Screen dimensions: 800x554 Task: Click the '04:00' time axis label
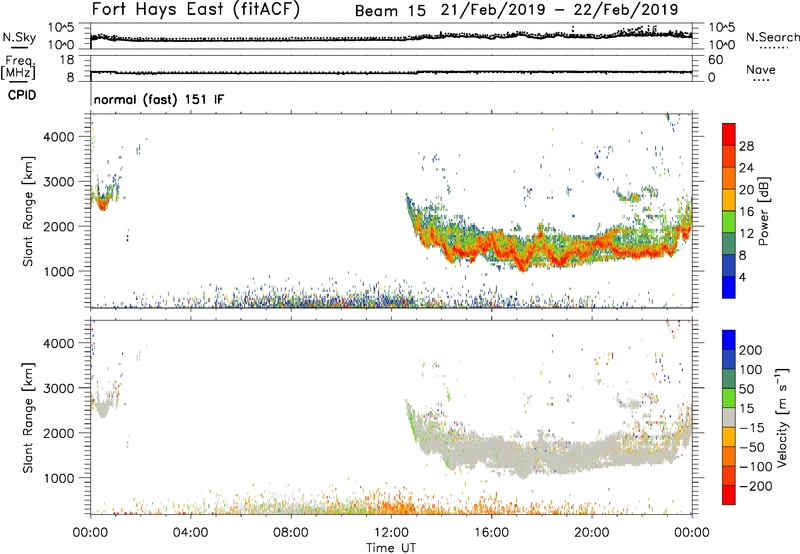pyautogui.click(x=190, y=533)
